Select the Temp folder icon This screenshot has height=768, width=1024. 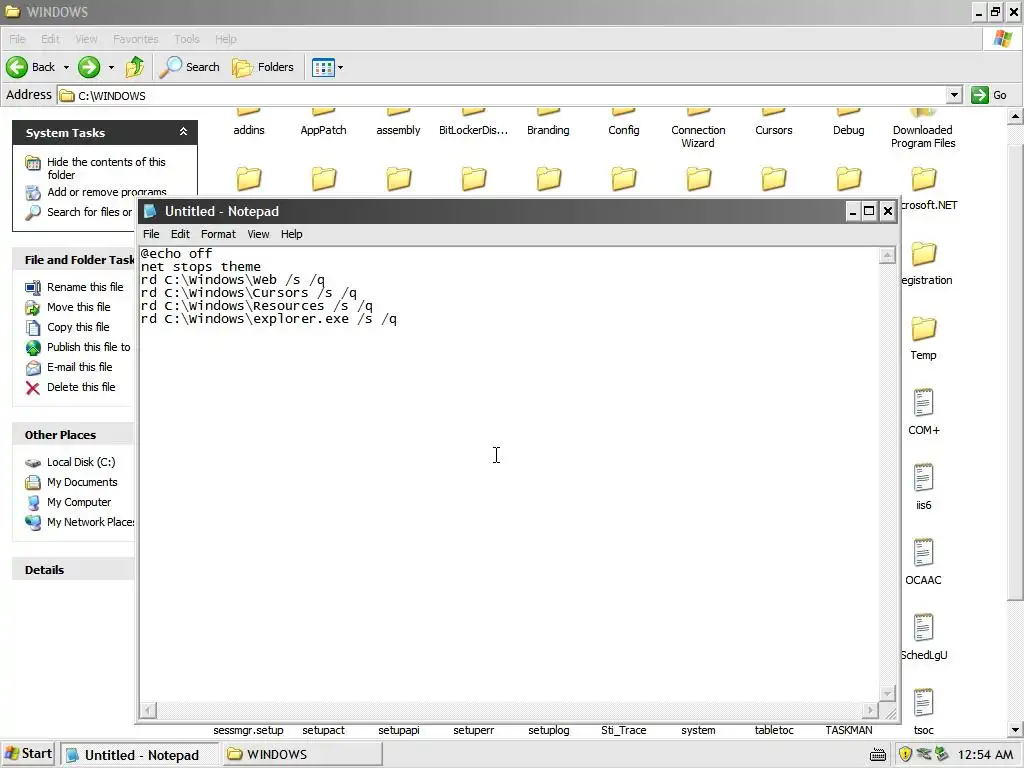(923, 328)
